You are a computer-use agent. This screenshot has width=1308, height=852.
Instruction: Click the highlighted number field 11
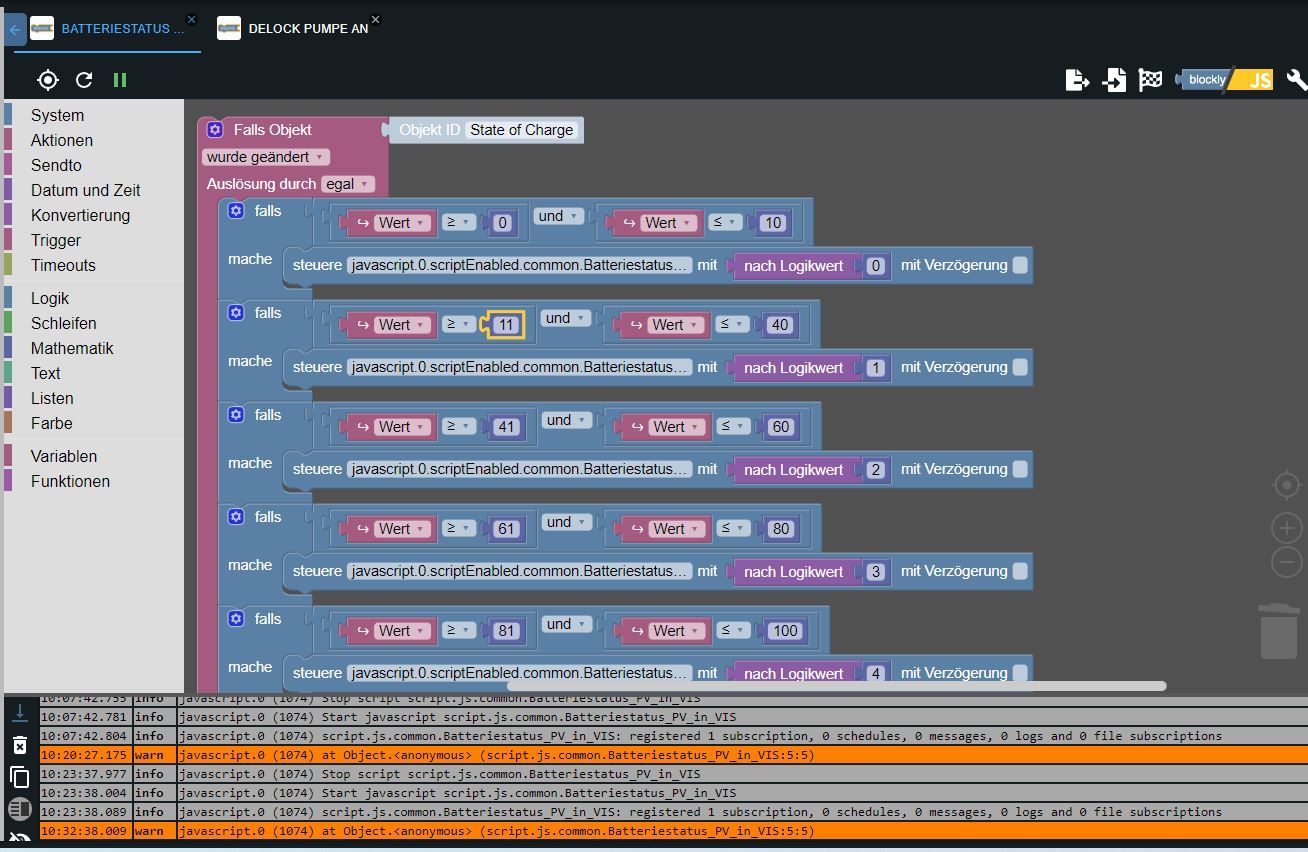click(506, 324)
